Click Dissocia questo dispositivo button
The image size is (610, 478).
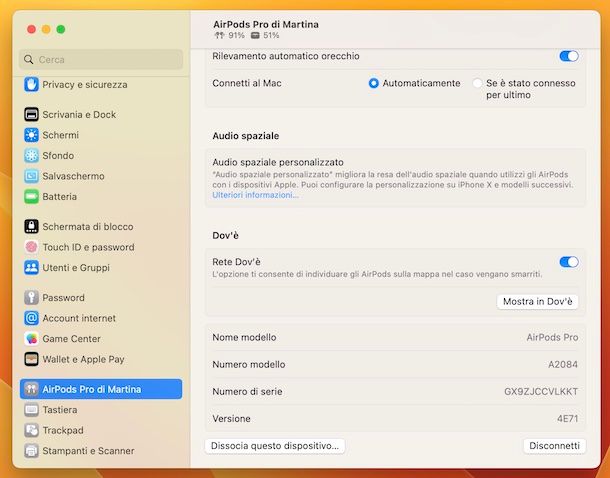coord(275,446)
